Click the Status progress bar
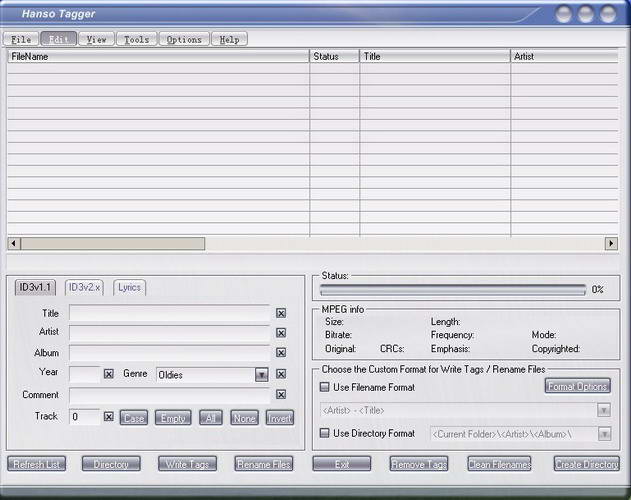The height and width of the screenshot is (500, 631). 453,289
